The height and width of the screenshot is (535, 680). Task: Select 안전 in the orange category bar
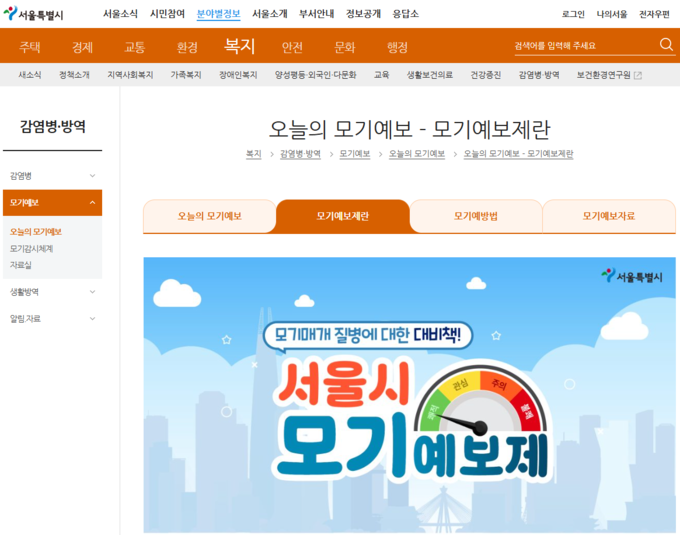pyautogui.click(x=292, y=47)
